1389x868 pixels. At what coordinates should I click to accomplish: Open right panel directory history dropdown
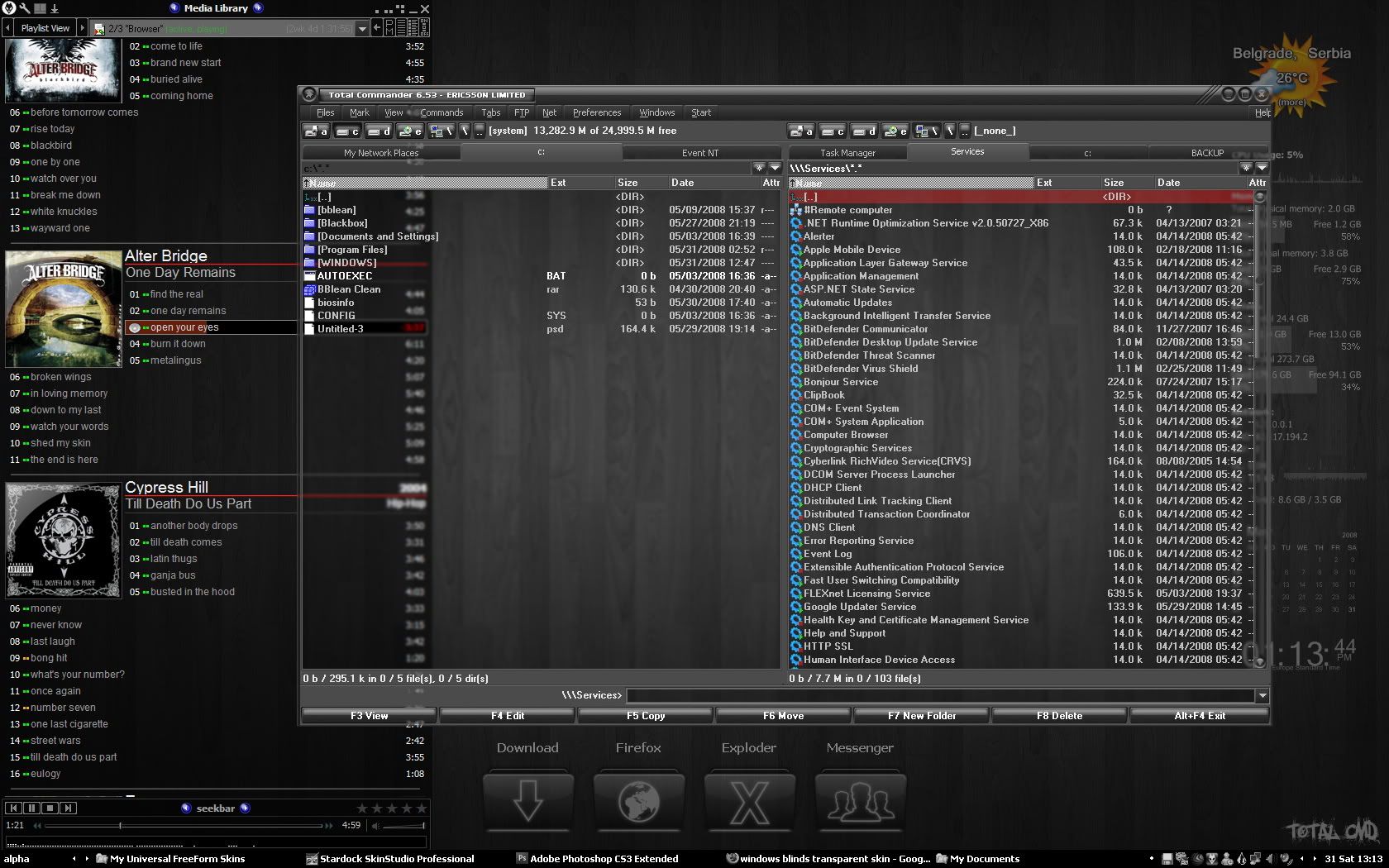pyautogui.click(x=1262, y=168)
